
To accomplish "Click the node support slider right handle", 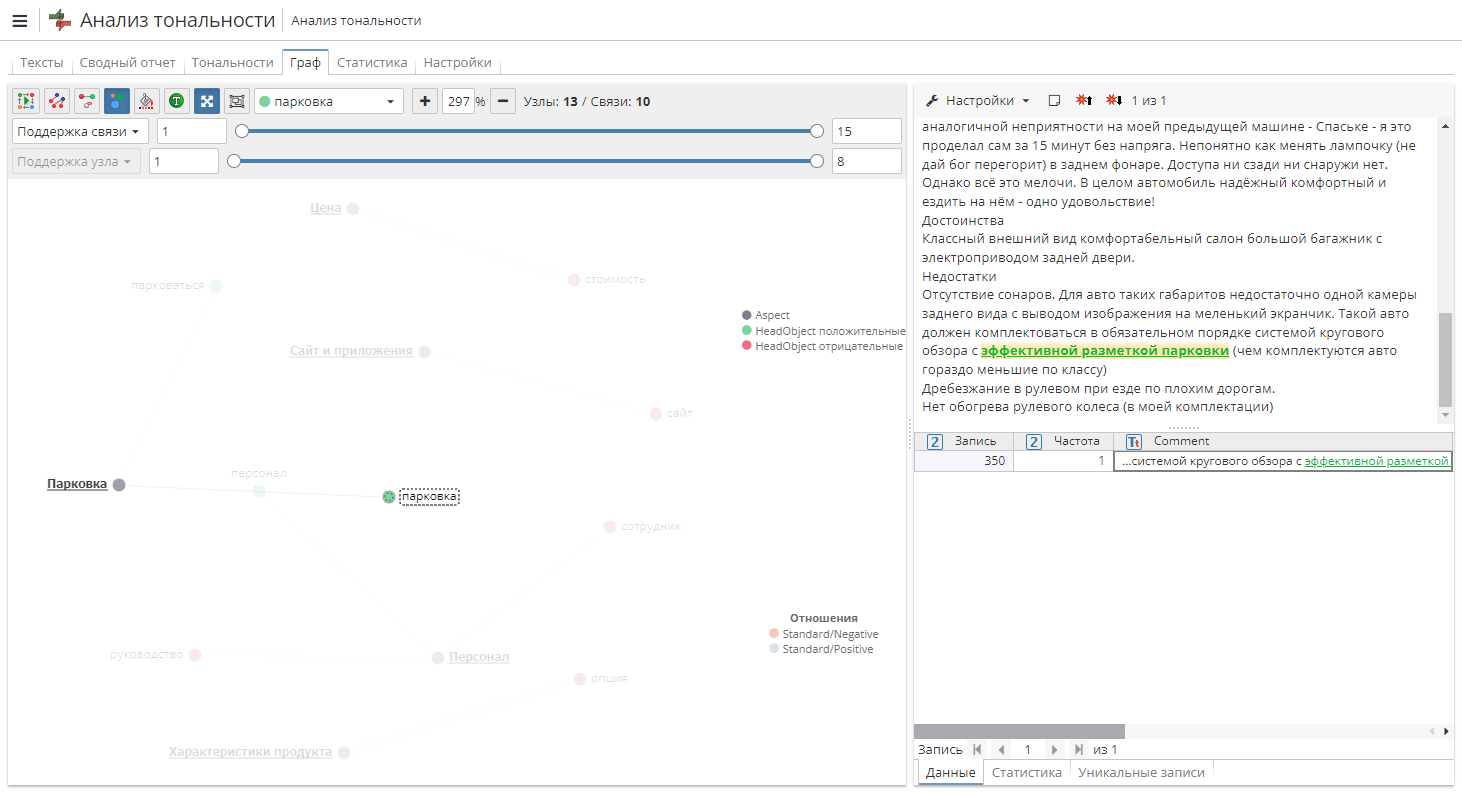I will point(817,161).
